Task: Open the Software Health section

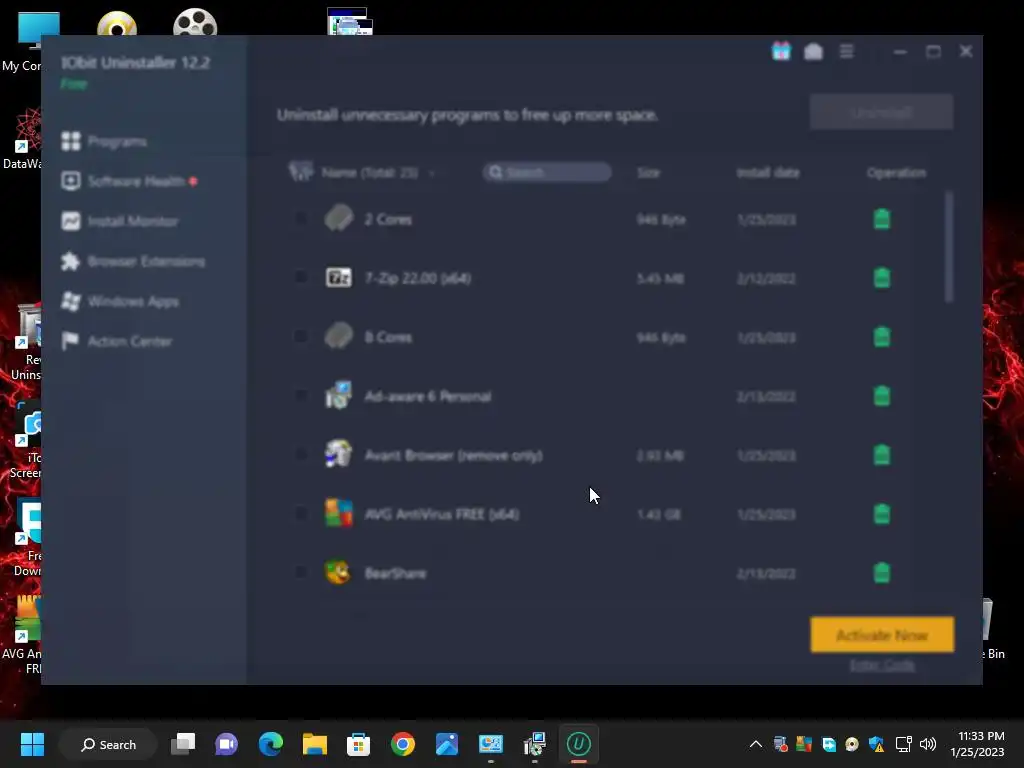Action: coord(129,181)
